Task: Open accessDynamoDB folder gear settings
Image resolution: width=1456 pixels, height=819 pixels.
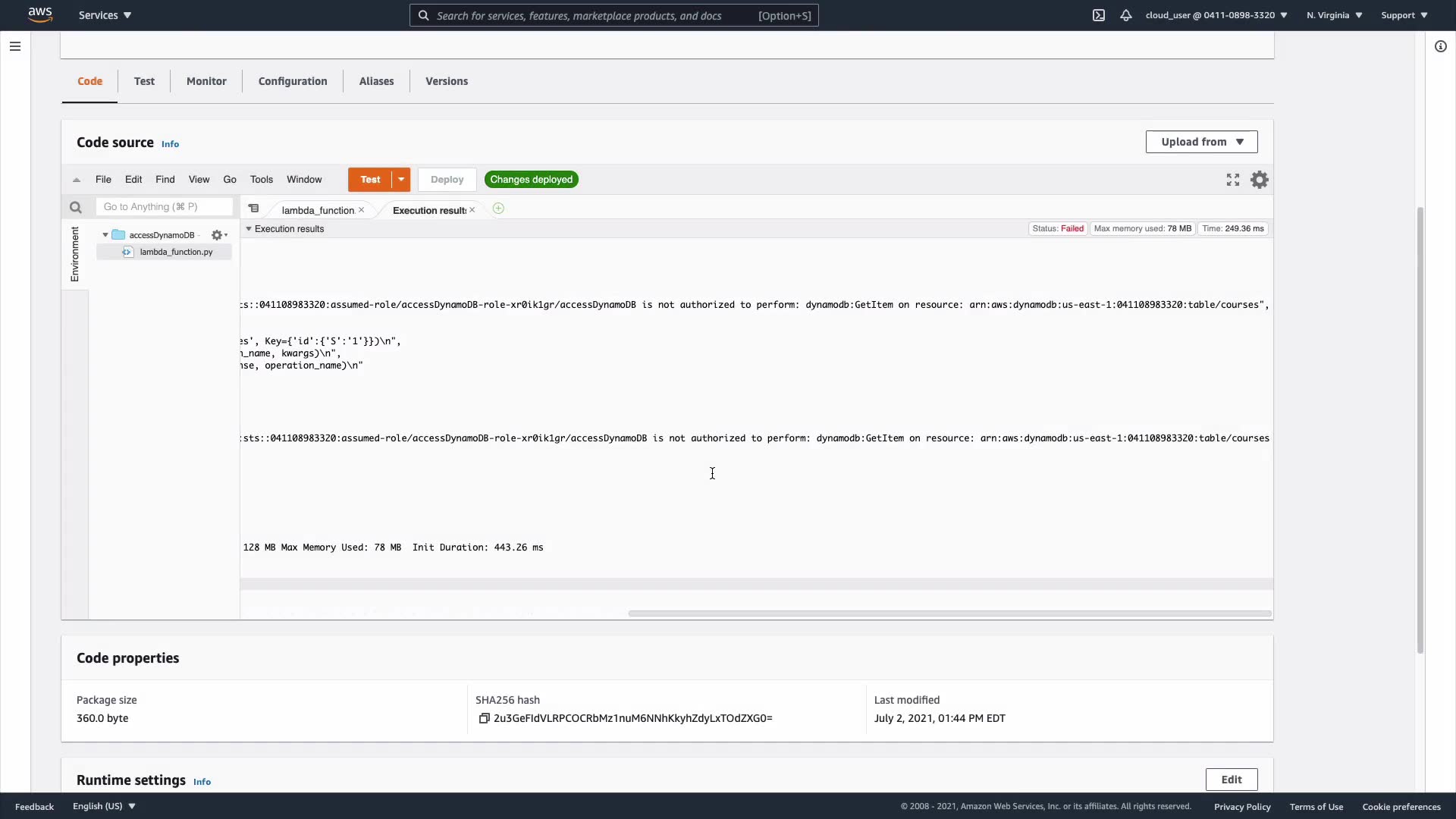Action: coord(218,235)
